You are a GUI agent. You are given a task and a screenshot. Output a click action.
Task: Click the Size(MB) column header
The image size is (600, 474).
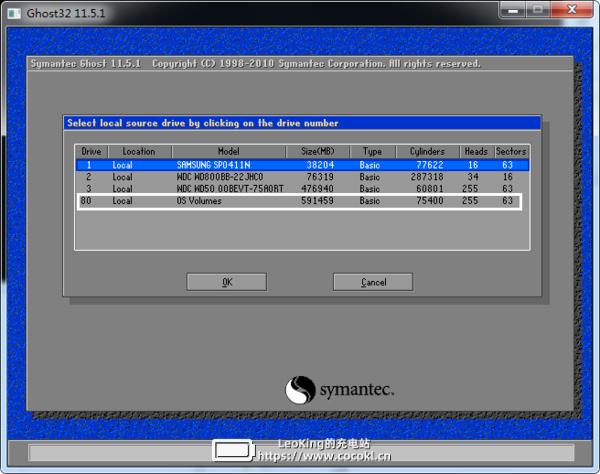[318, 151]
